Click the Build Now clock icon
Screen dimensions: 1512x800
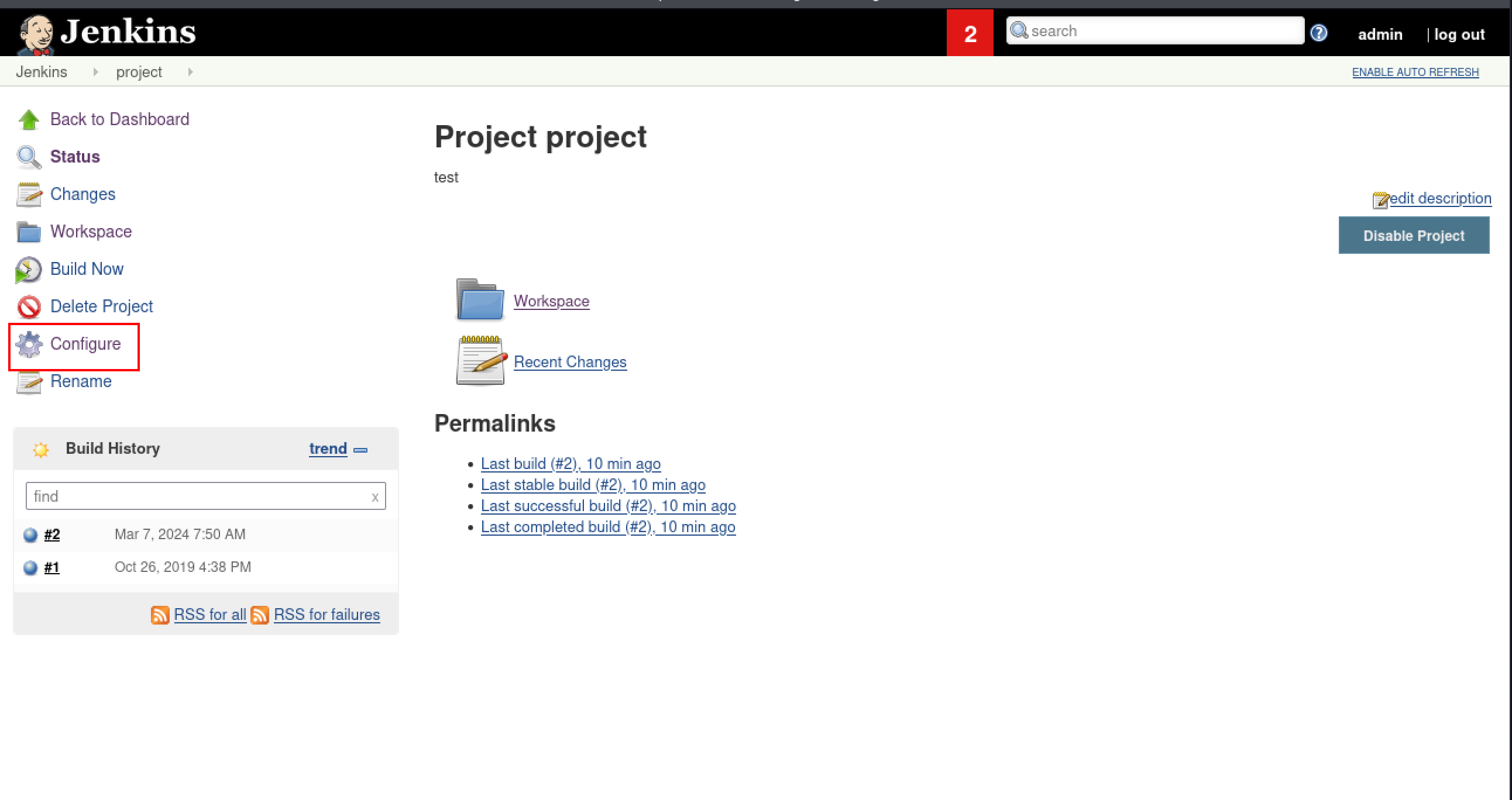tap(28, 270)
